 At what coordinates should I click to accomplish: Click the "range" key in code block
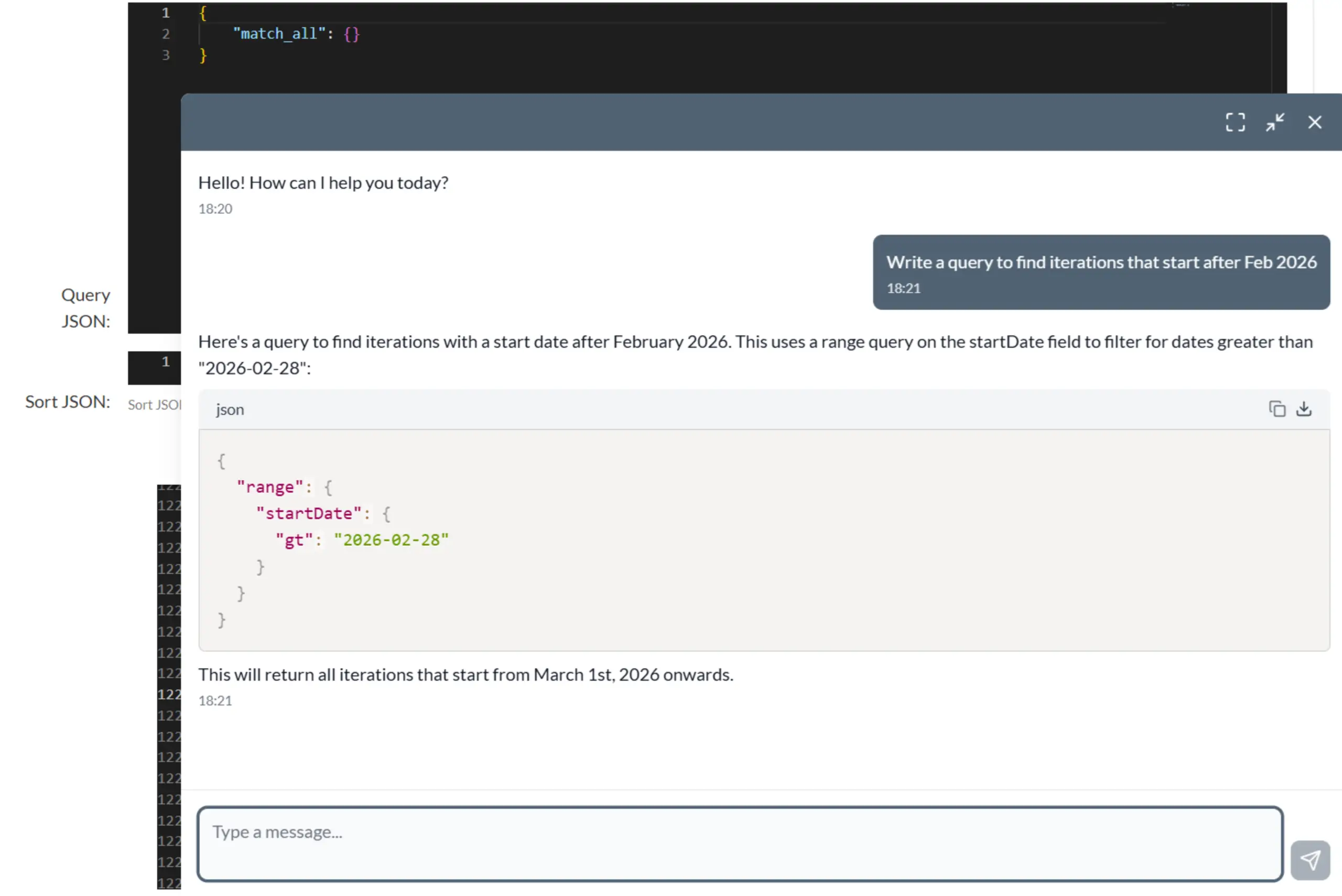269,487
